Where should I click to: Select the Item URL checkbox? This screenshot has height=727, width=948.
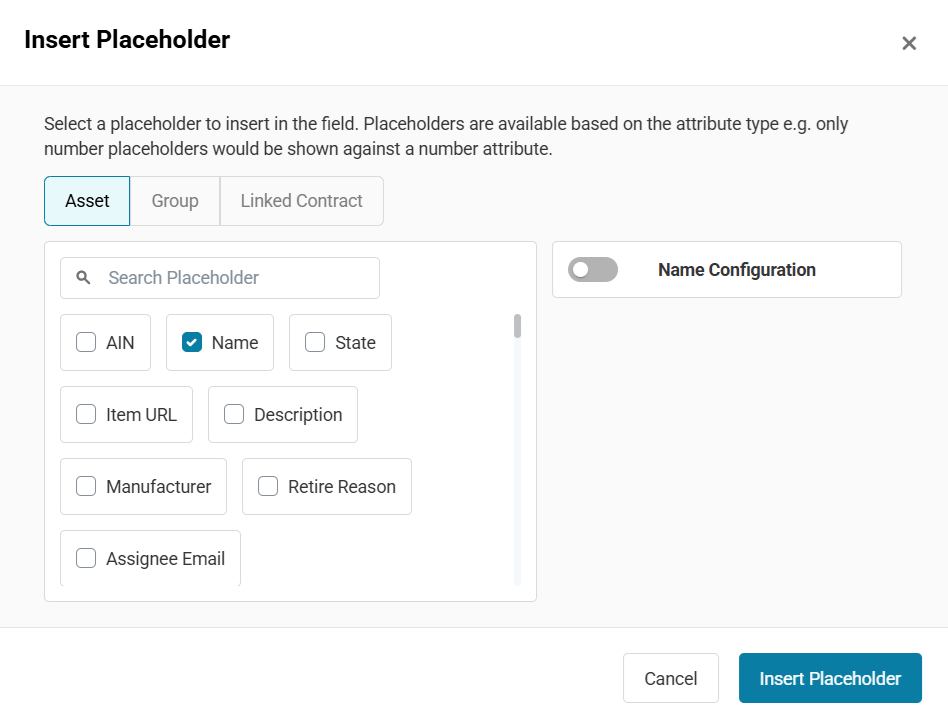[x=87, y=414]
